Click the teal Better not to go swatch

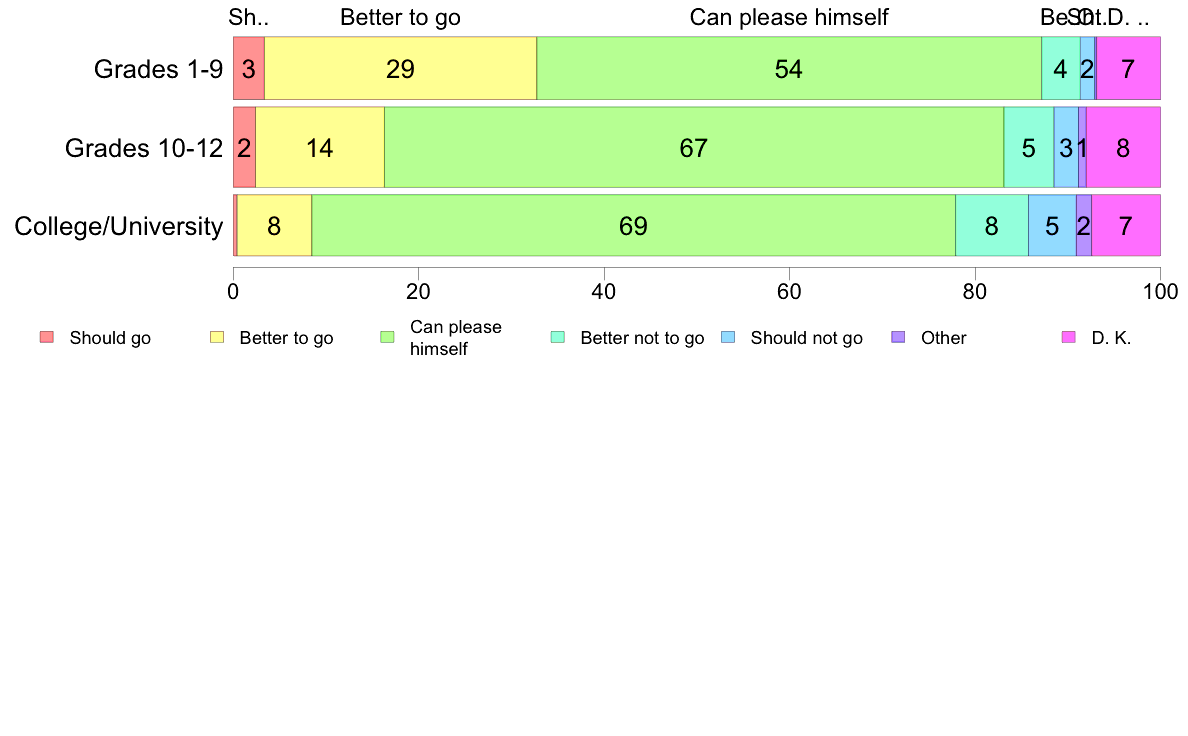coord(558,337)
